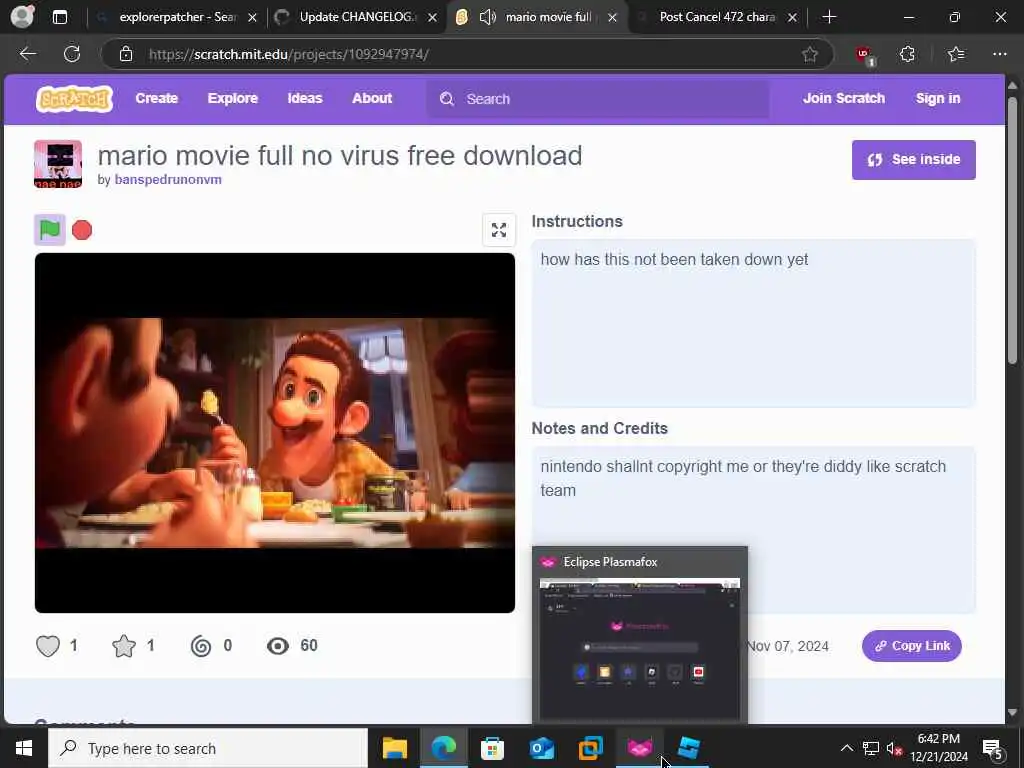Open the browser profile avatar
Screen dimensions: 1024x768
22,17
